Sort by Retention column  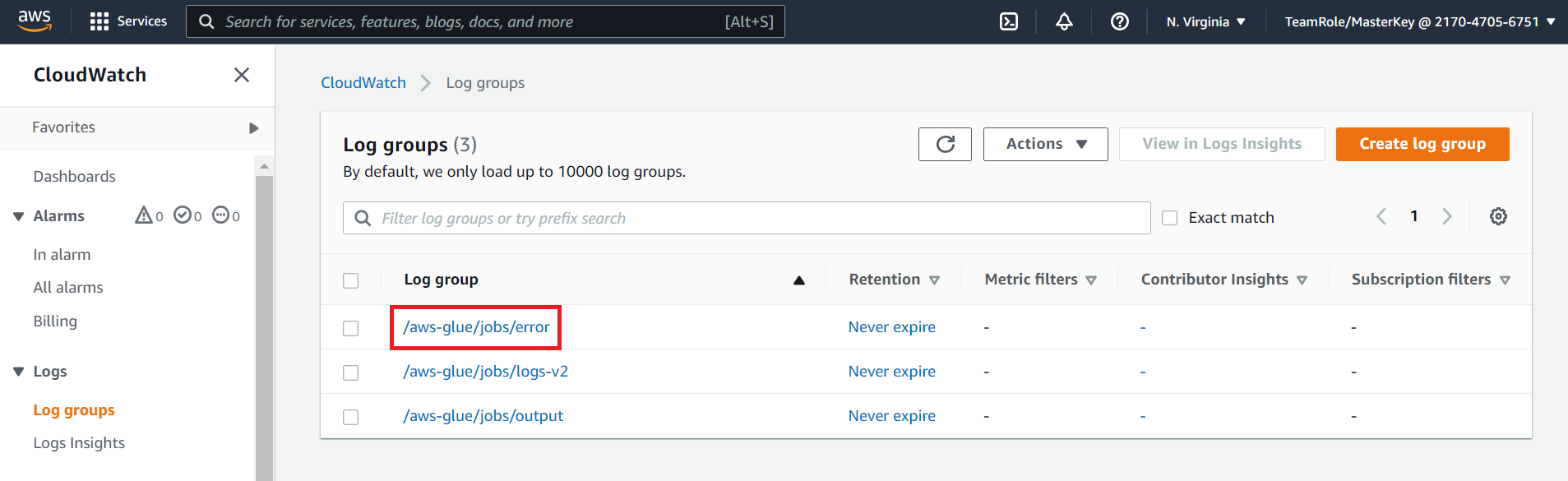[x=894, y=280]
